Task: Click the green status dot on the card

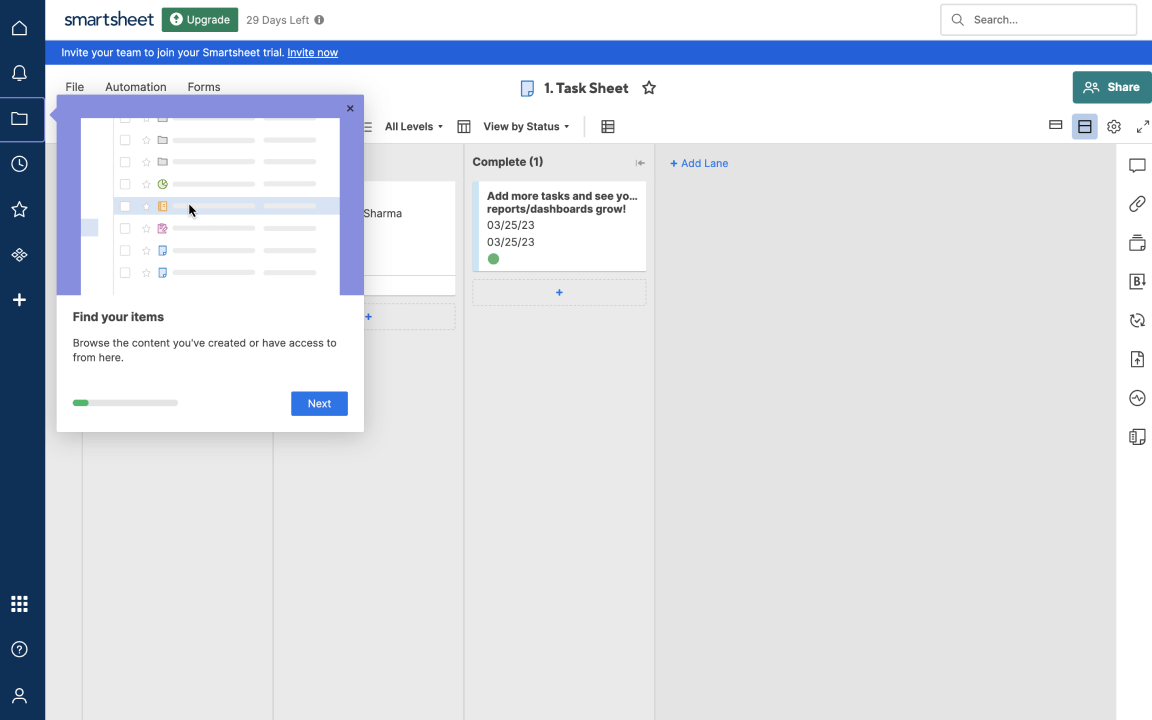Action: 493,259
